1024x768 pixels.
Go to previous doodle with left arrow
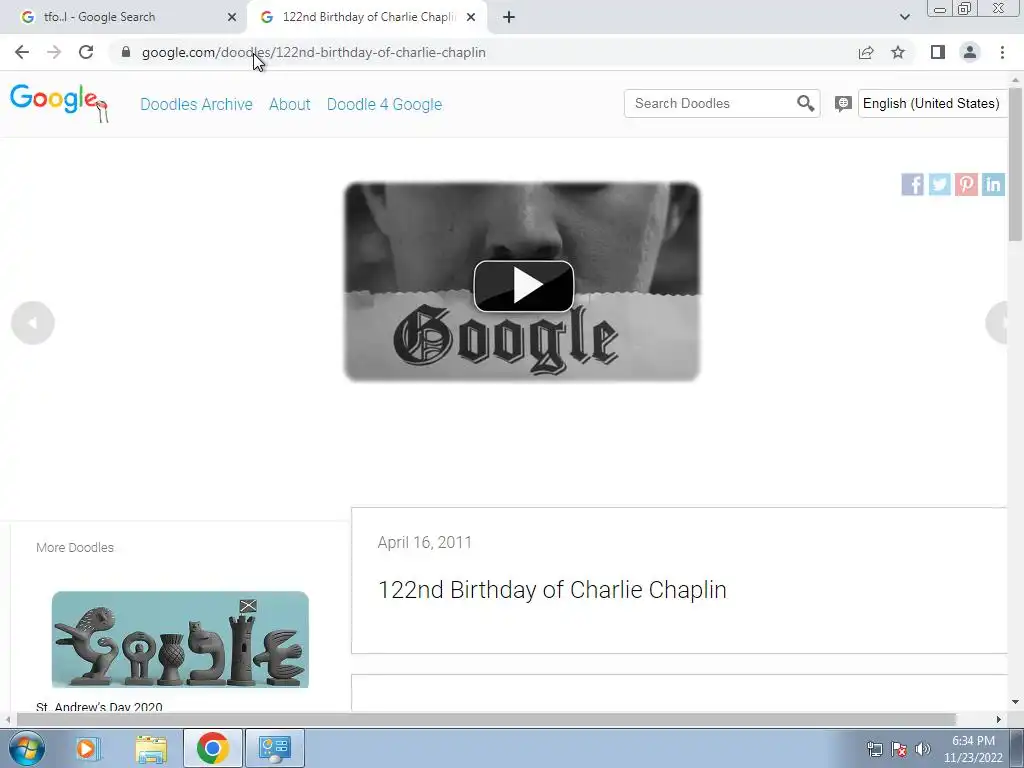(33, 323)
